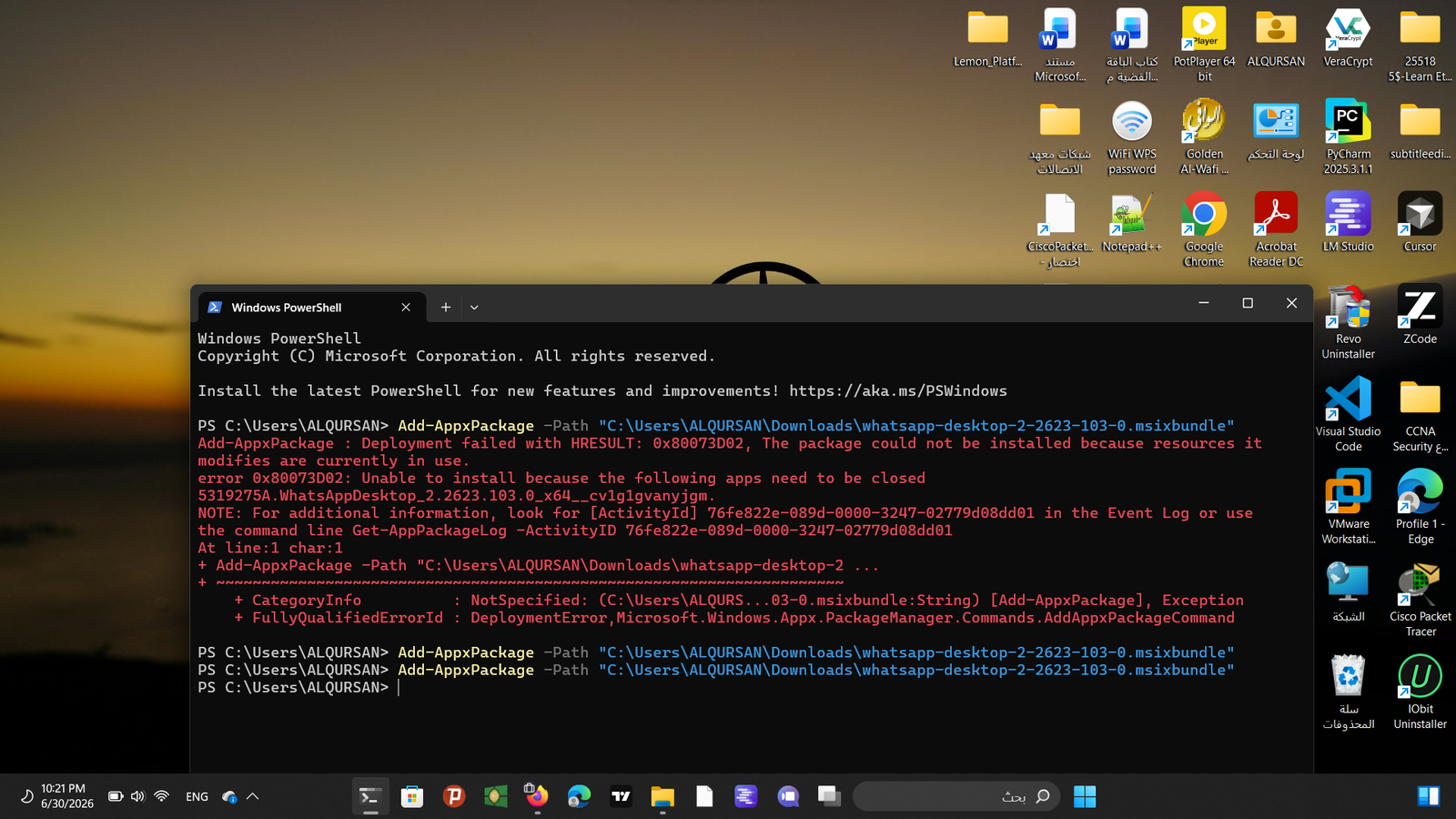Viewport: 1456px width, 819px height.
Task: Open Cursor desktop shortcut
Action: [1420, 223]
